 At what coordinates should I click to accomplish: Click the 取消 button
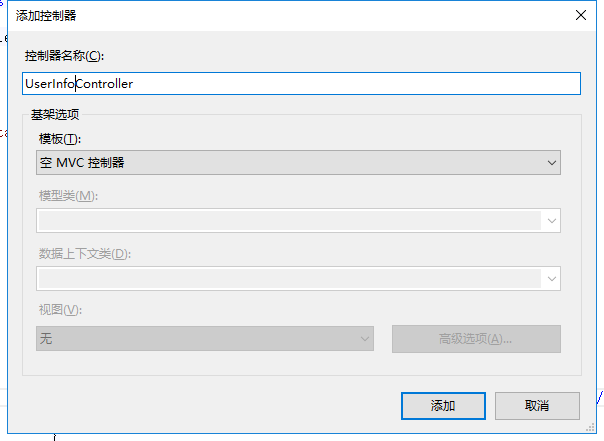(x=537, y=406)
